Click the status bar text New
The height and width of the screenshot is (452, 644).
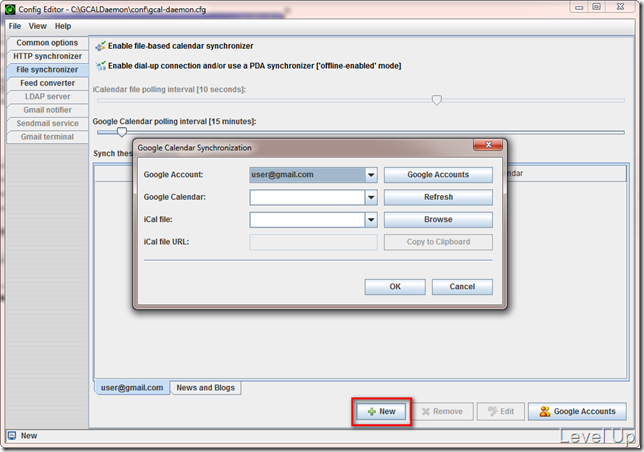pyautogui.click(x=29, y=436)
